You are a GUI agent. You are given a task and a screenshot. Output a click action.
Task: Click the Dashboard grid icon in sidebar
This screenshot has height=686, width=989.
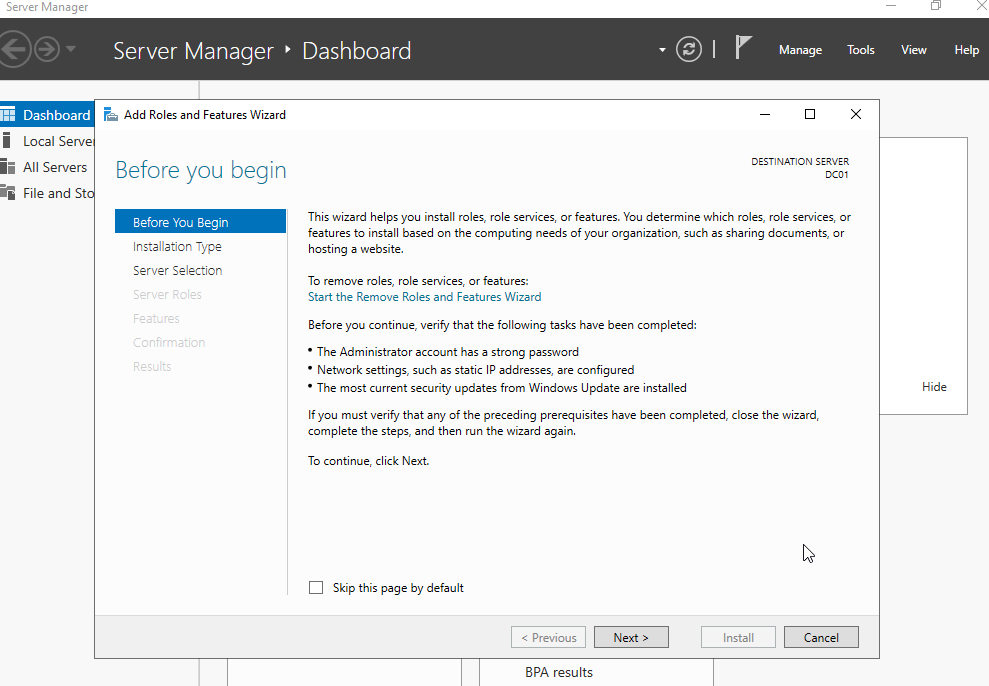pyautogui.click(x=8, y=115)
